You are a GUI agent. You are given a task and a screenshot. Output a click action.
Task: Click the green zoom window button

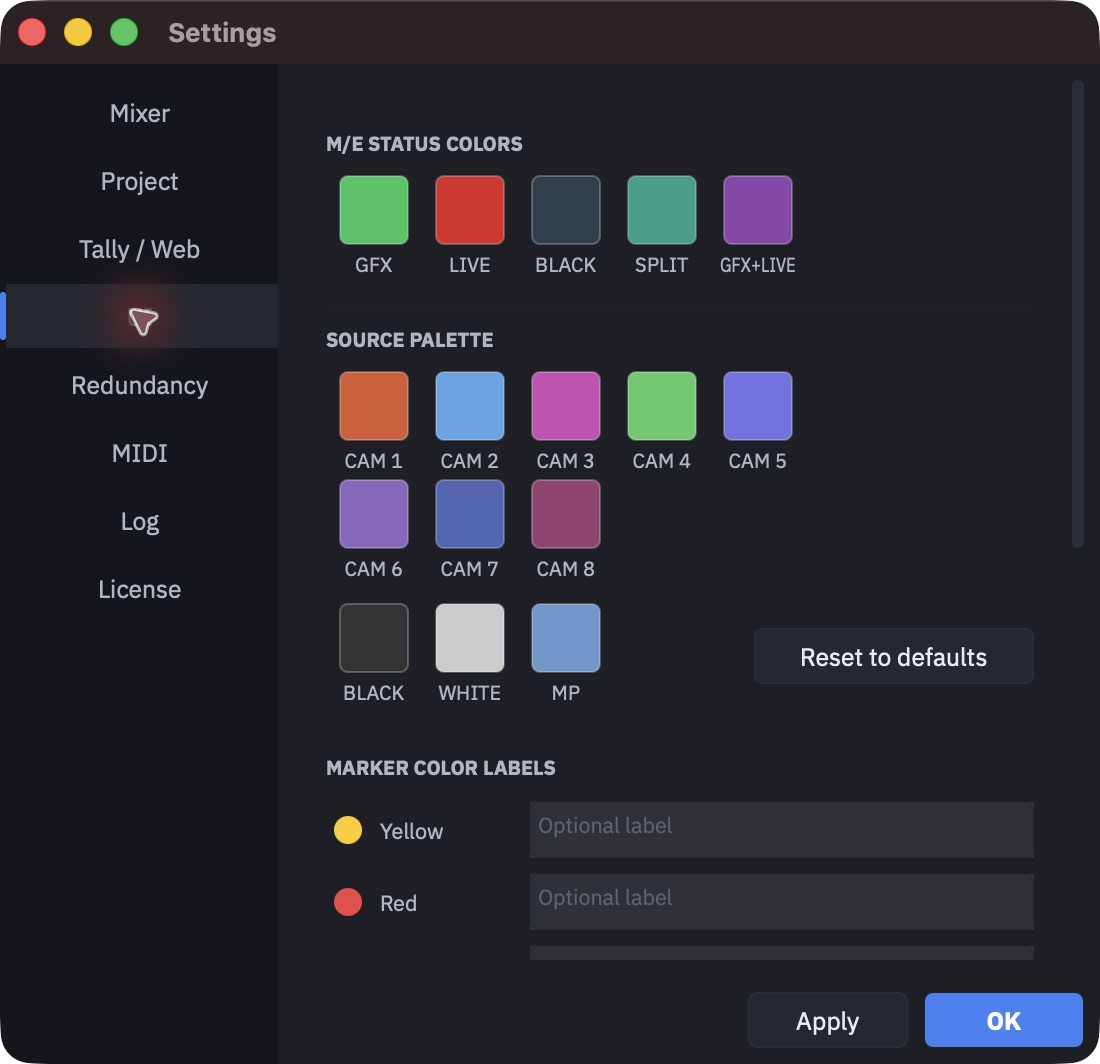point(124,32)
